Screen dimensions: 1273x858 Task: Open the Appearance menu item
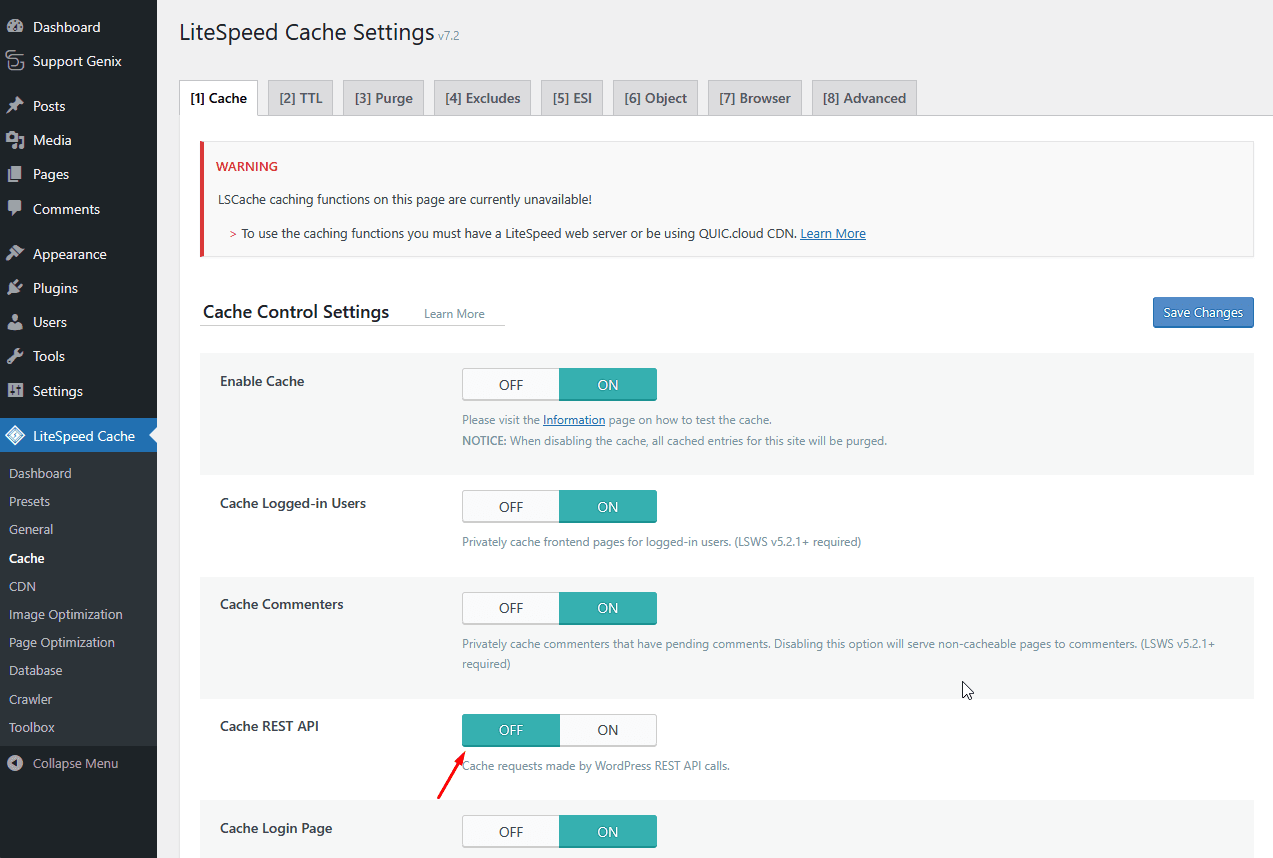[x=78, y=254]
